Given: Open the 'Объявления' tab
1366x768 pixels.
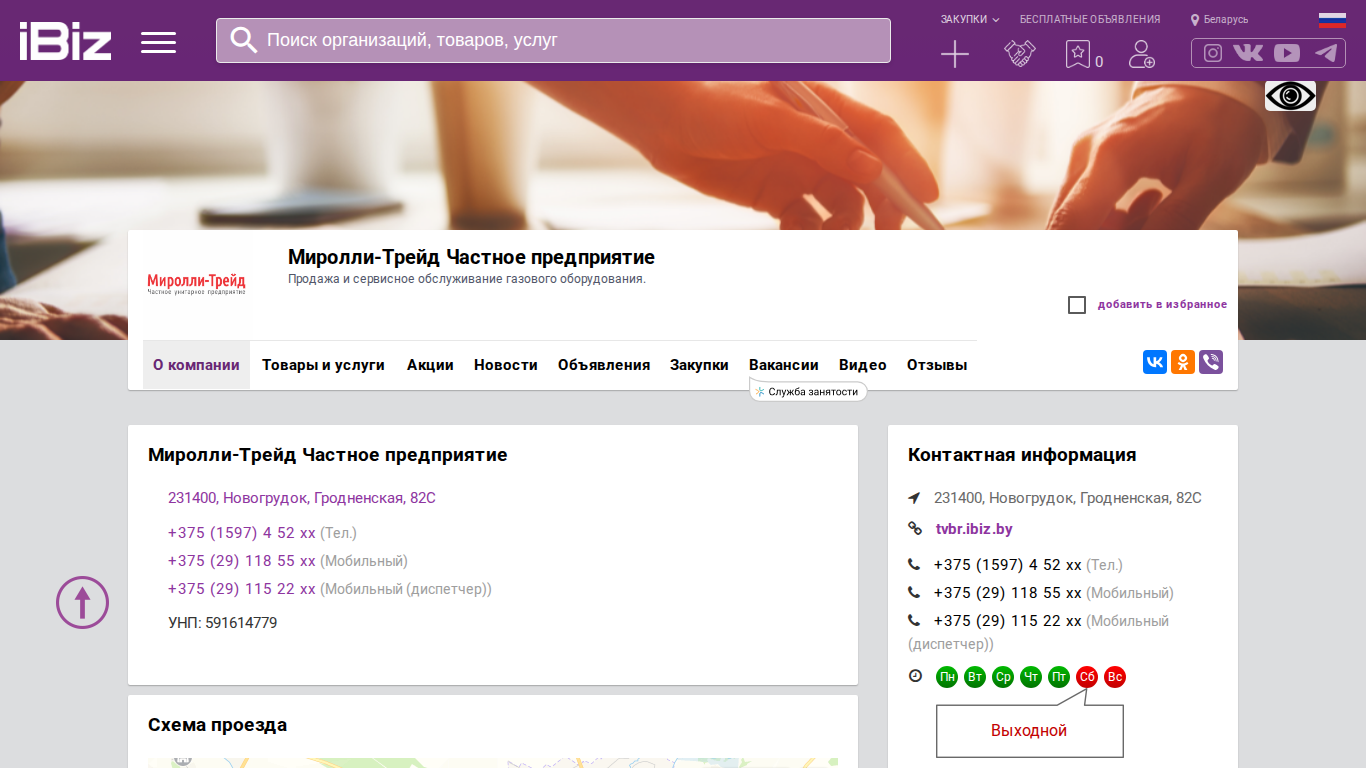Looking at the screenshot, I should click(x=604, y=365).
